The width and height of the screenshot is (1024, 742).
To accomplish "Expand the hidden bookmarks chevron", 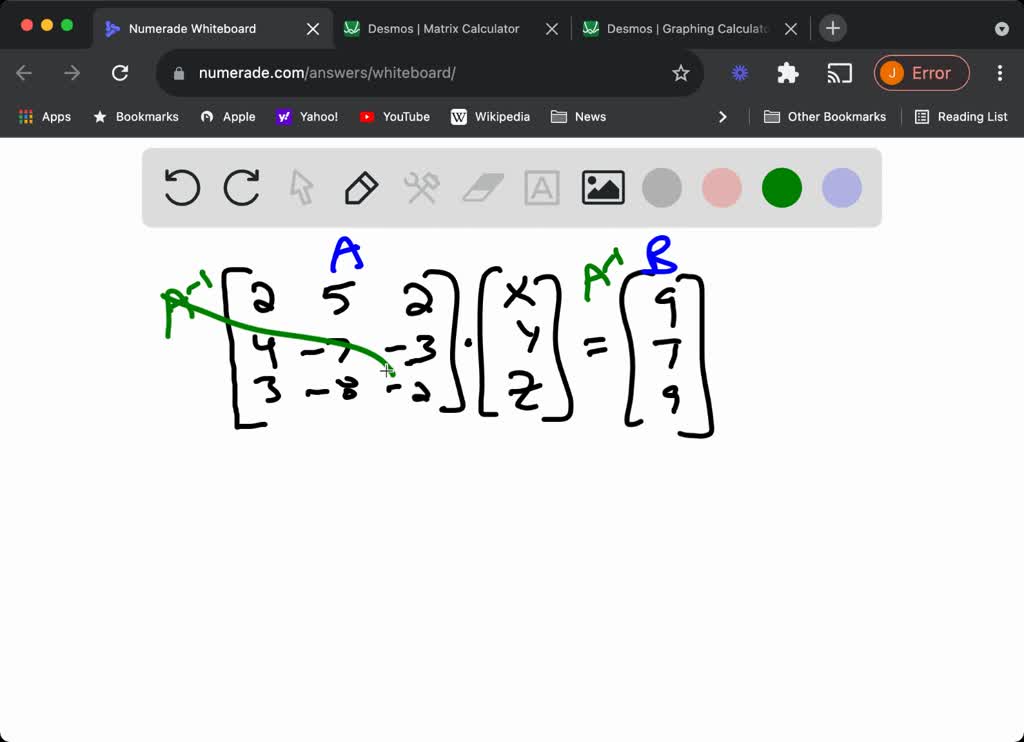I will pyautogui.click(x=723, y=116).
